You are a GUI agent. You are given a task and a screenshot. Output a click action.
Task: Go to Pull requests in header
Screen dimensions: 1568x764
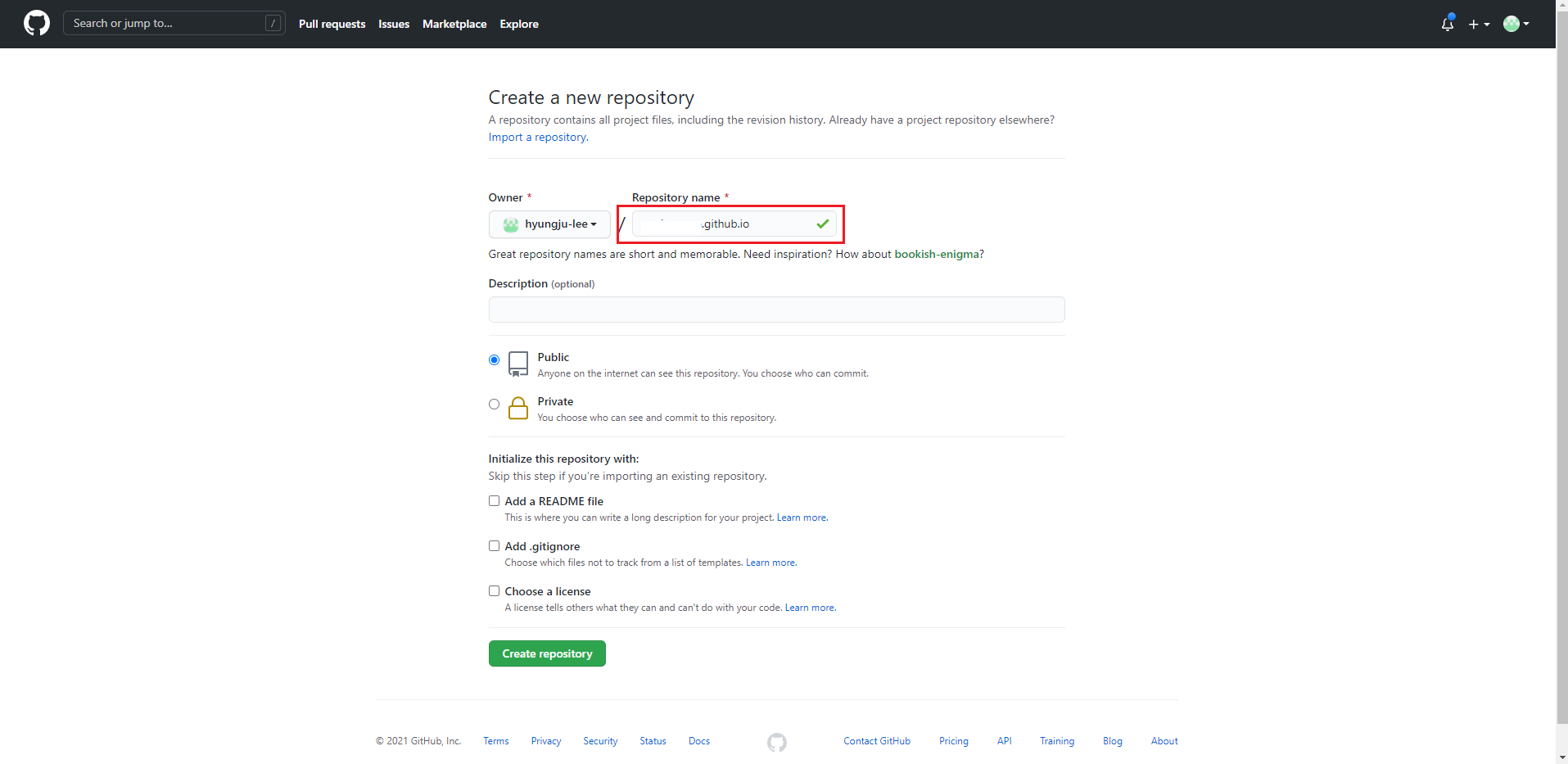[x=332, y=25]
